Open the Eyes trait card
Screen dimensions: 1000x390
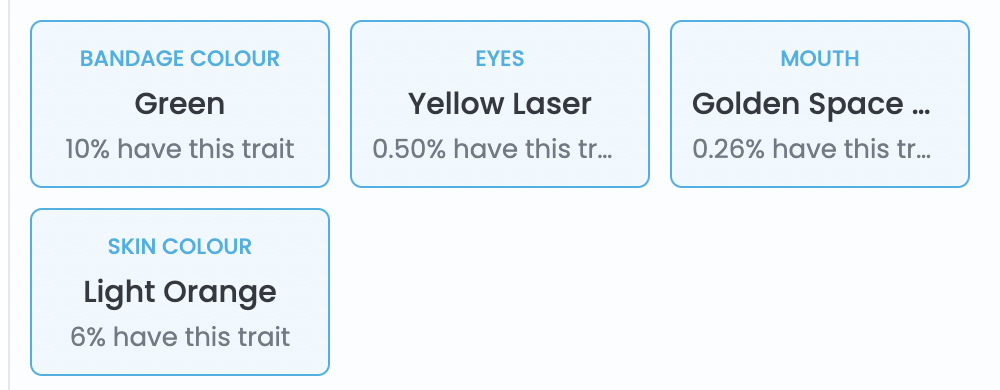[x=500, y=104]
